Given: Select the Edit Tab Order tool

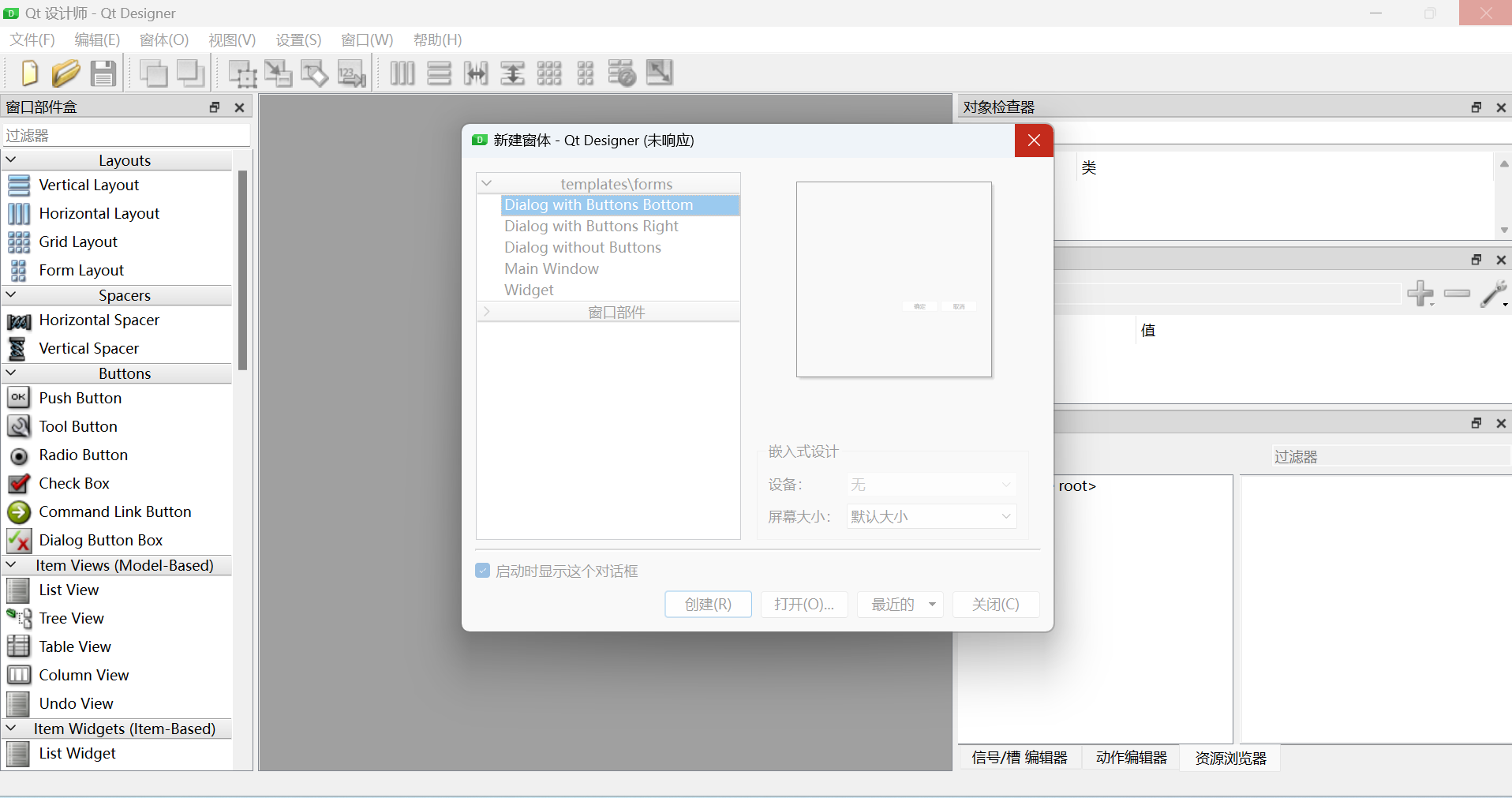Looking at the screenshot, I should click(351, 73).
